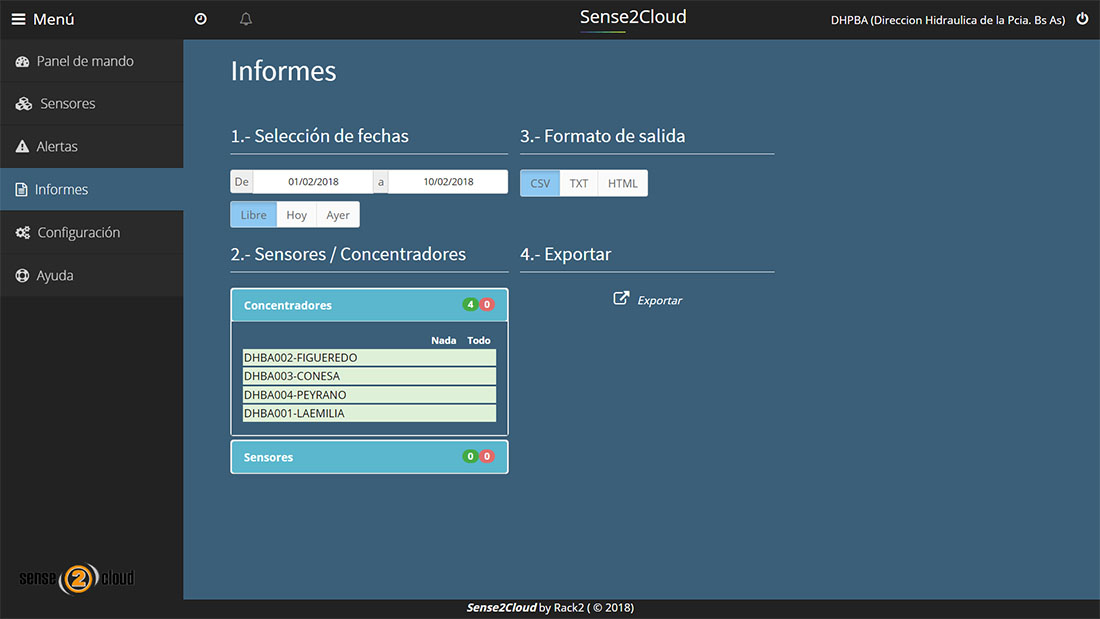Click Todo to select all concentrators
1100x619 pixels.
[479, 340]
